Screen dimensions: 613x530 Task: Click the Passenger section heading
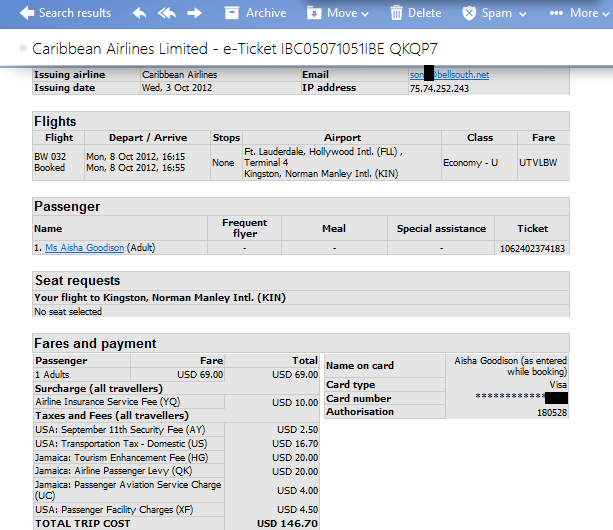tap(67, 206)
